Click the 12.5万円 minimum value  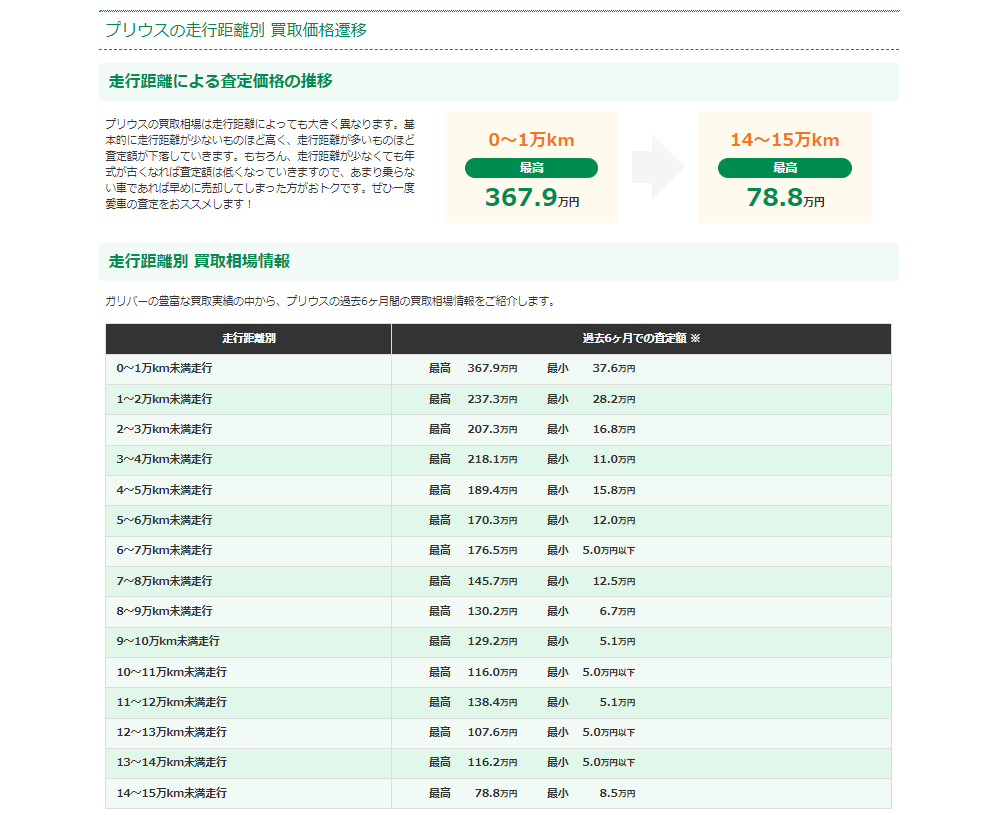point(614,582)
